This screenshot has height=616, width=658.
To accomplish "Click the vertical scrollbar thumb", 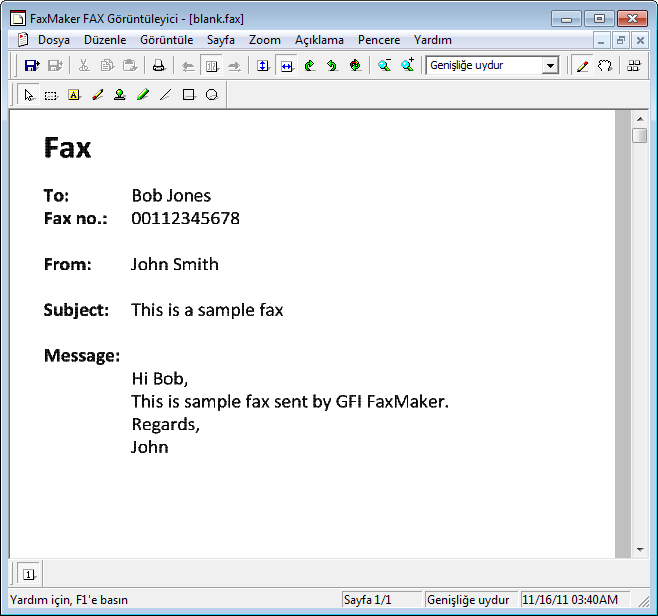I will point(640,136).
